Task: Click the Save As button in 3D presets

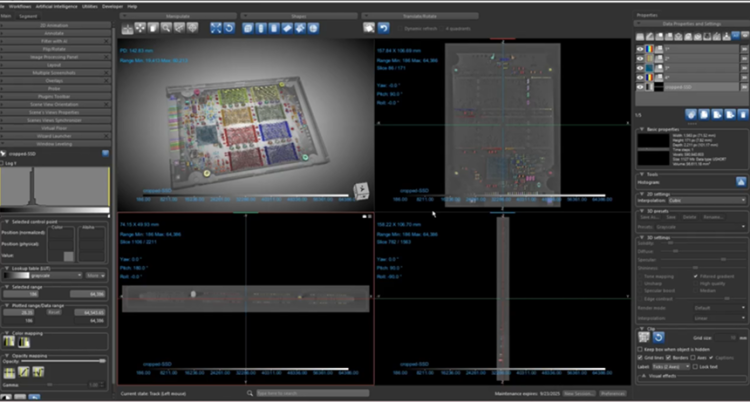Action: click(x=649, y=217)
